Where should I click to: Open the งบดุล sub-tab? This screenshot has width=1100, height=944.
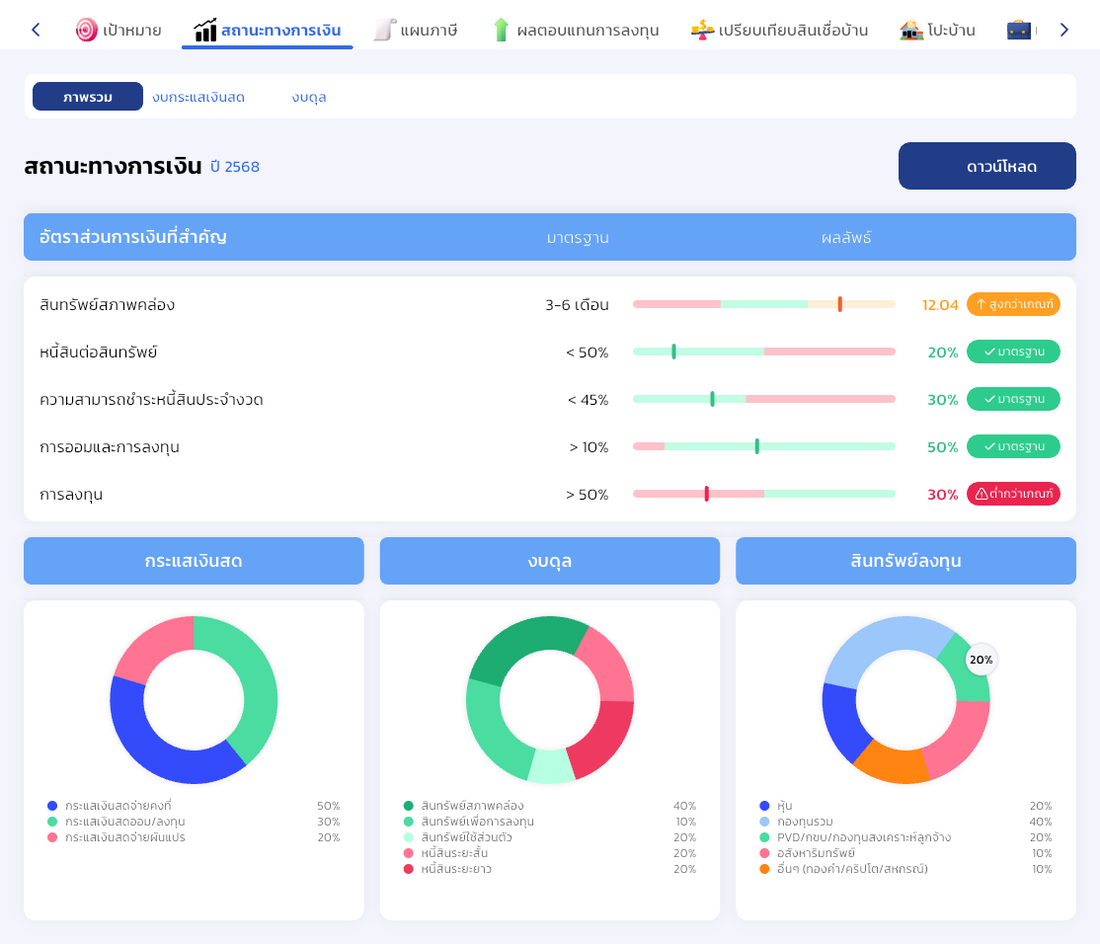tap(309, 97)
